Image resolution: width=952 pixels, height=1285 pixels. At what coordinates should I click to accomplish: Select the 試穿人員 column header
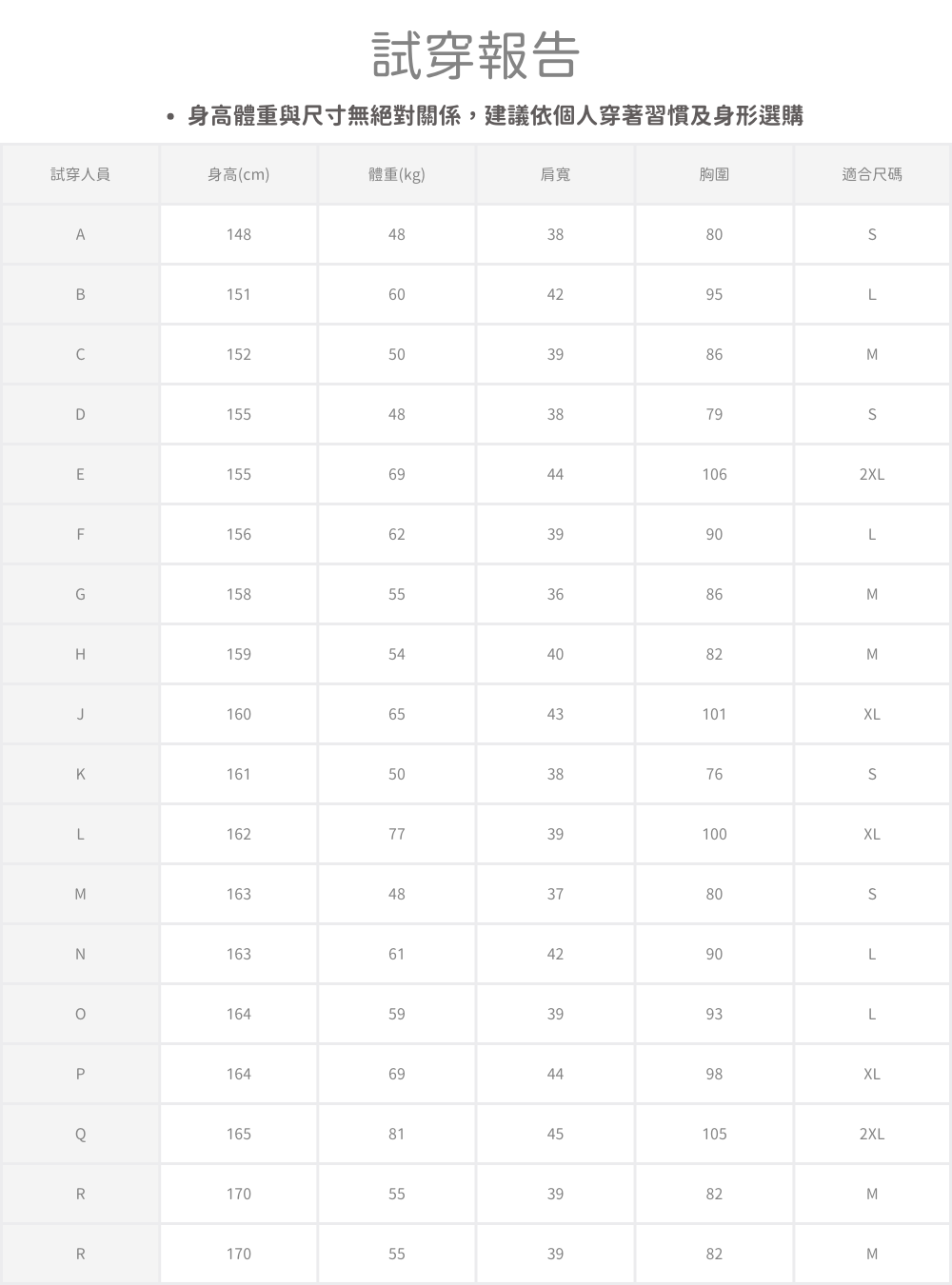(80, 174)
